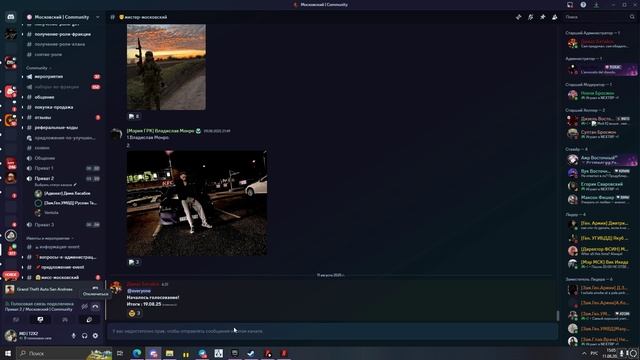The image size is (640, 360).
Task: Open user settings gear
Action: (x=95, y=336)
